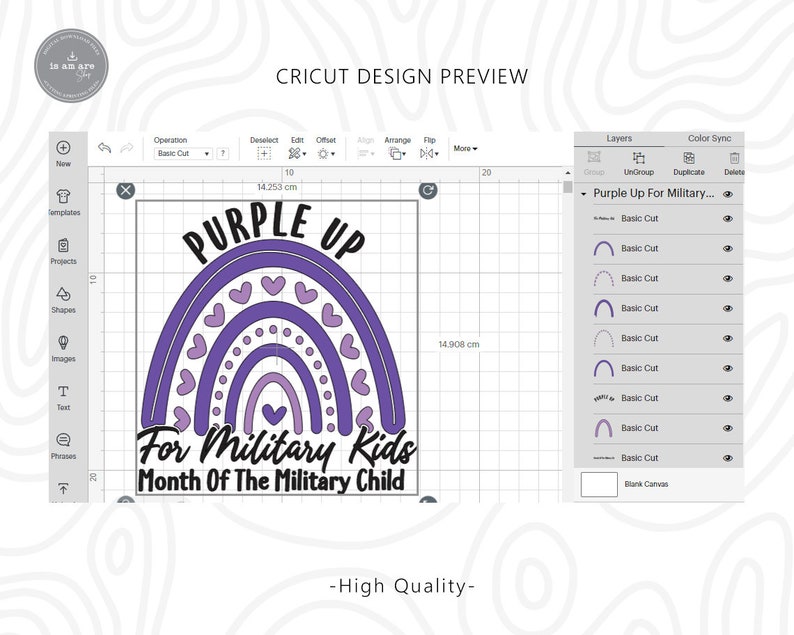Open the Arrange dropdown
This screenshot has width=794, height=635.
398,153
